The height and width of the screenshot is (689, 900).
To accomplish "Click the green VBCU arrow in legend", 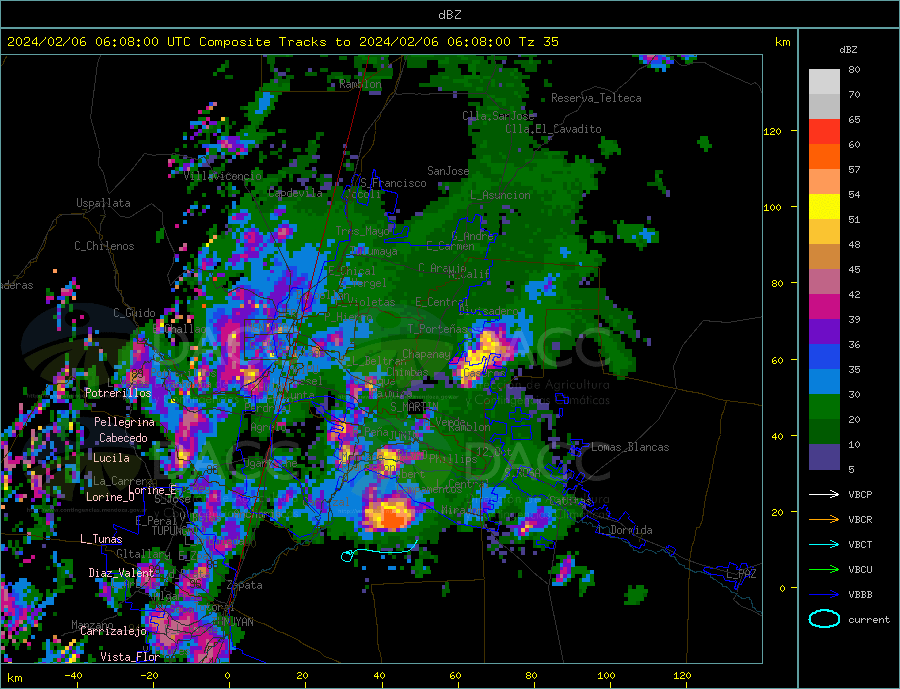I will click(824, 570).
